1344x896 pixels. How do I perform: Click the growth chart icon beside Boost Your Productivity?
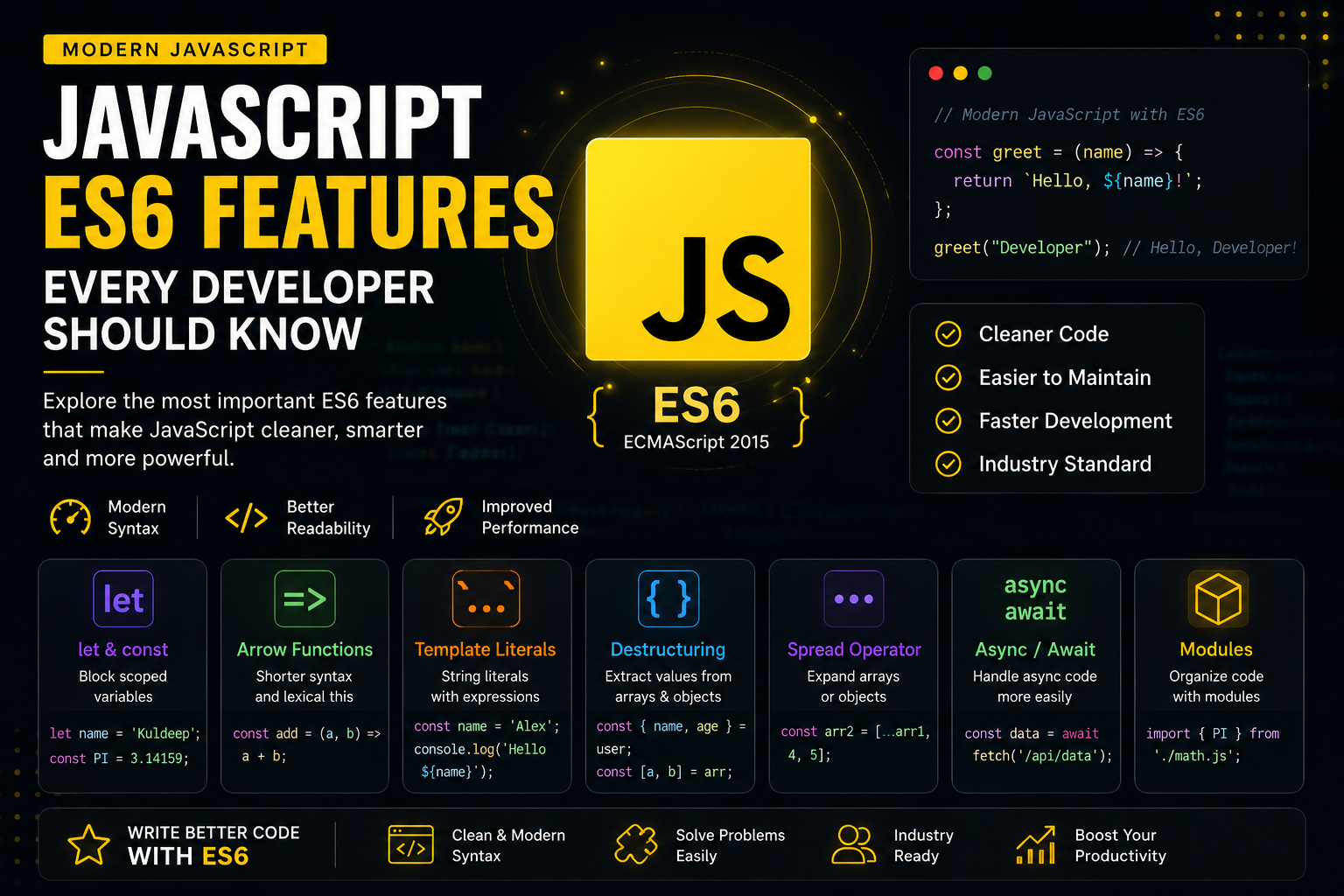1036,844
